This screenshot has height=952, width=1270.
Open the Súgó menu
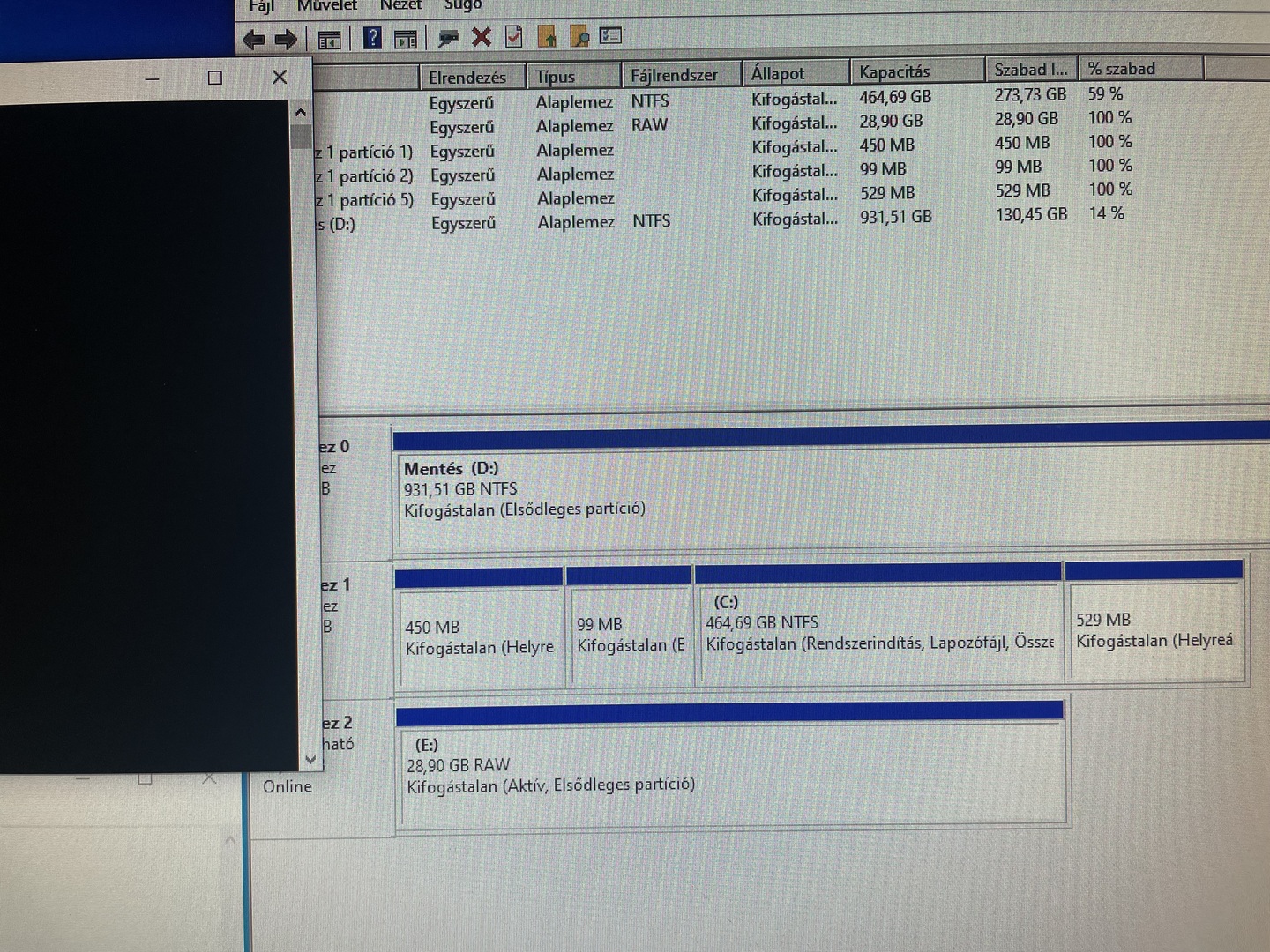point(463,5)
